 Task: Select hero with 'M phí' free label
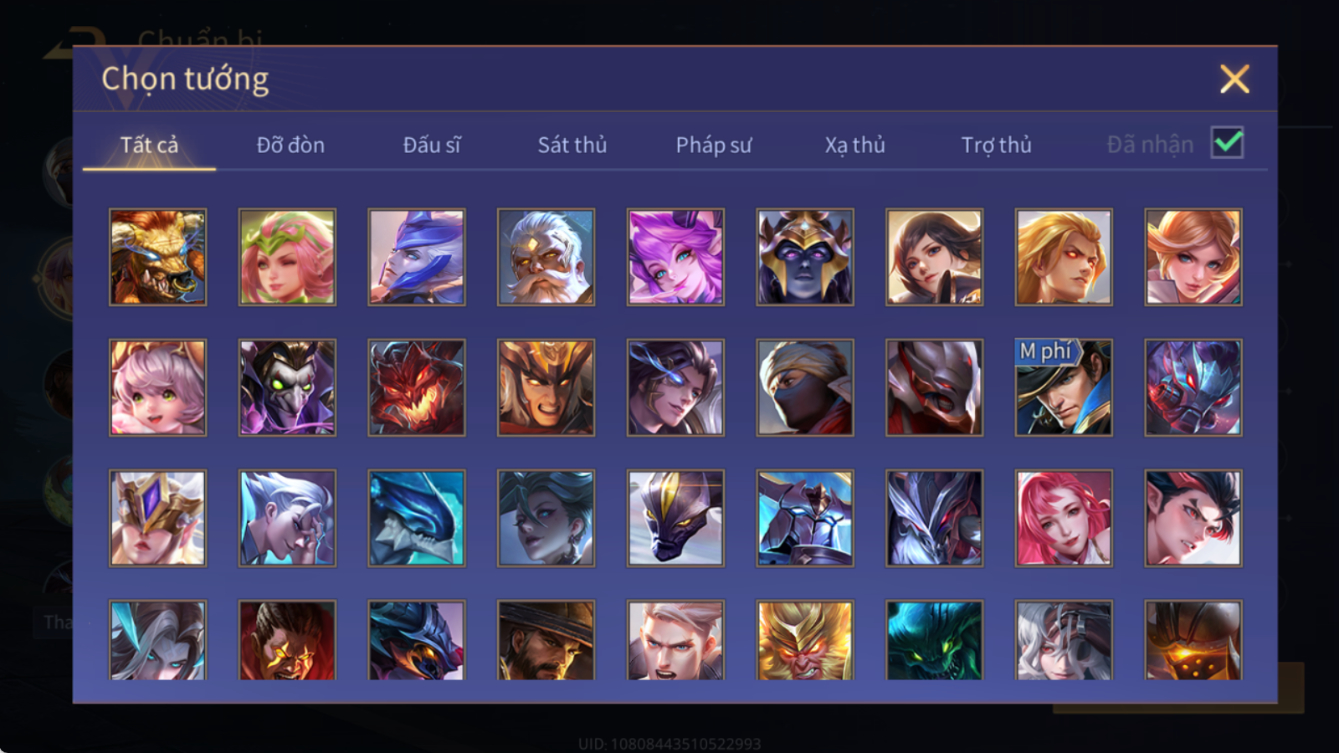1064,388
